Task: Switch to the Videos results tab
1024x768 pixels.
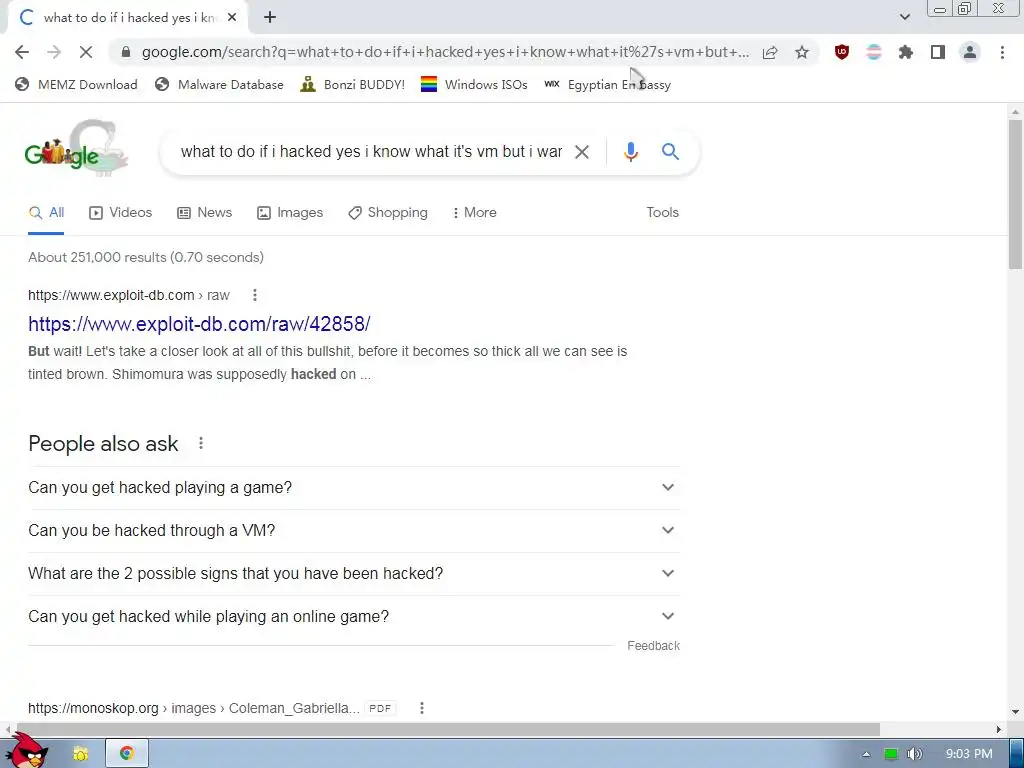Action: 121,213
